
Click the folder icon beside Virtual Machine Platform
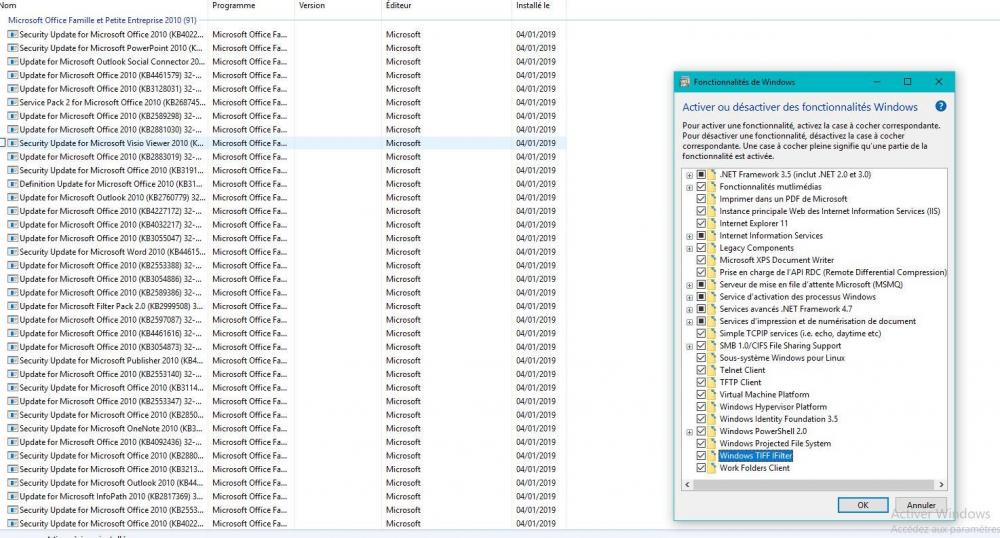(x=712, y=394)
